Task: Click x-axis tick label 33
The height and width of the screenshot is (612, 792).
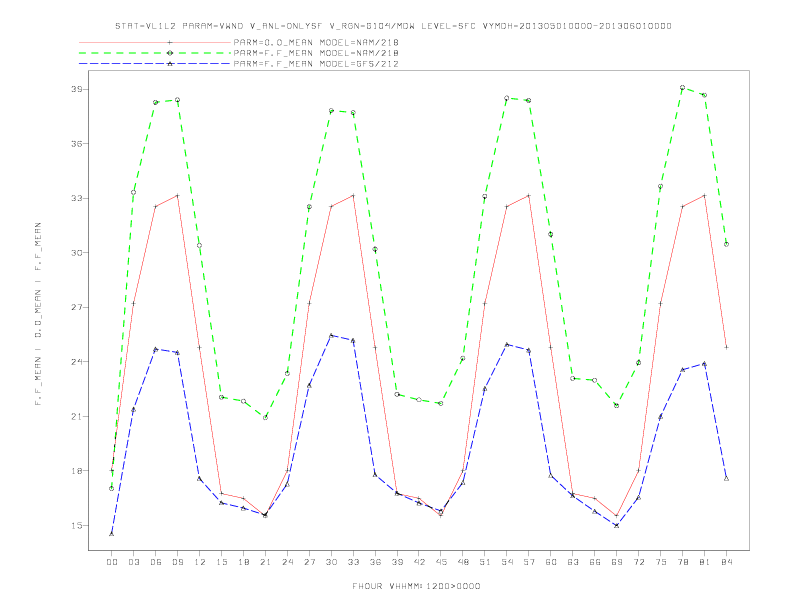Action: coord(353,562)
